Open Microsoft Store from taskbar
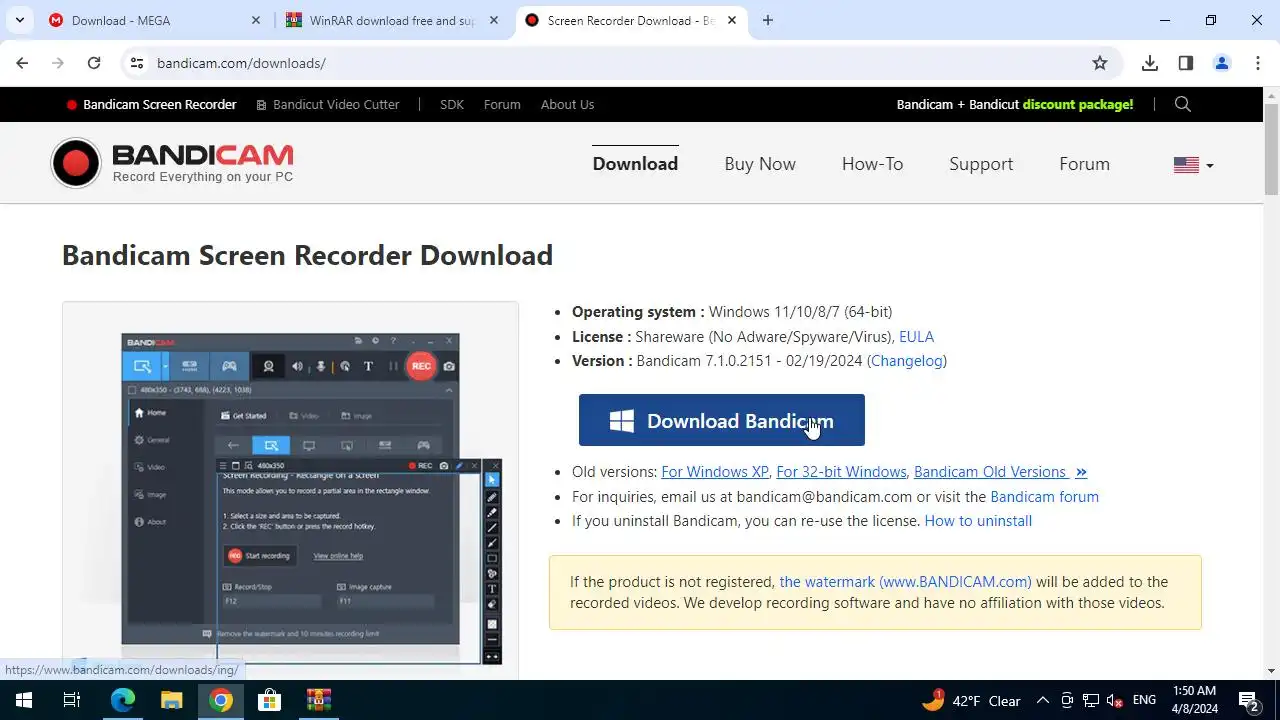Image resolution: width=1280 pixels, height=720 pixels. click(270, 700)
